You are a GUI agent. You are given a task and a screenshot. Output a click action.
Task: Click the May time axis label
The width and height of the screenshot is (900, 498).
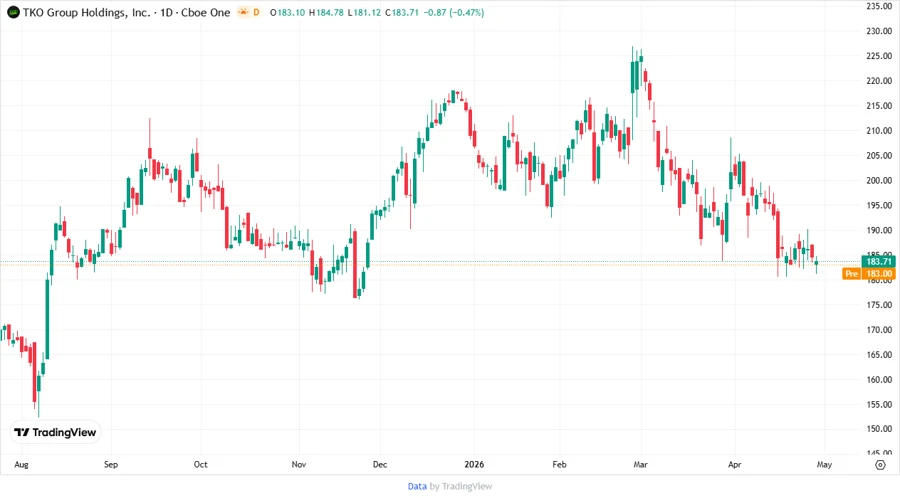(824, 464)
